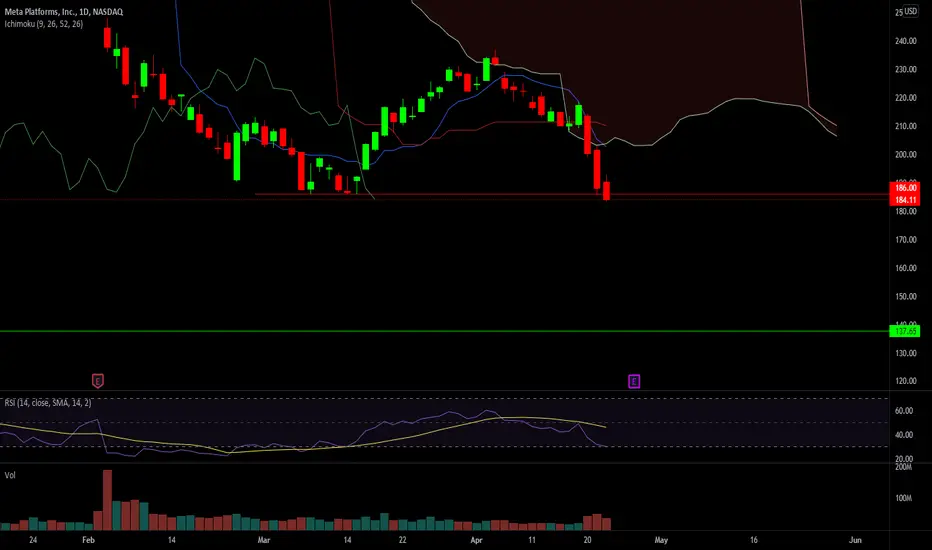Select the Ichimoku (9, 26, 52, 26) indicator legend

[43, 24]
